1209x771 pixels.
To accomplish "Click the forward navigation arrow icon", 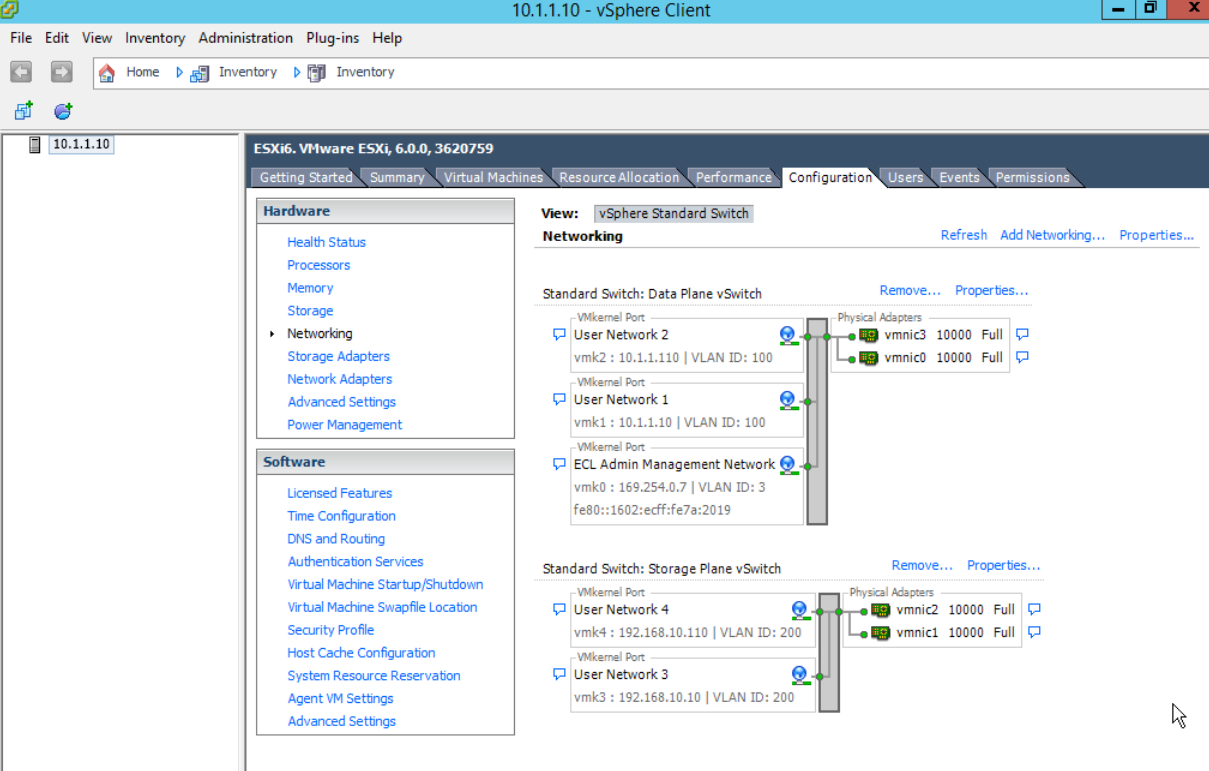I will [x=61, y=71].
